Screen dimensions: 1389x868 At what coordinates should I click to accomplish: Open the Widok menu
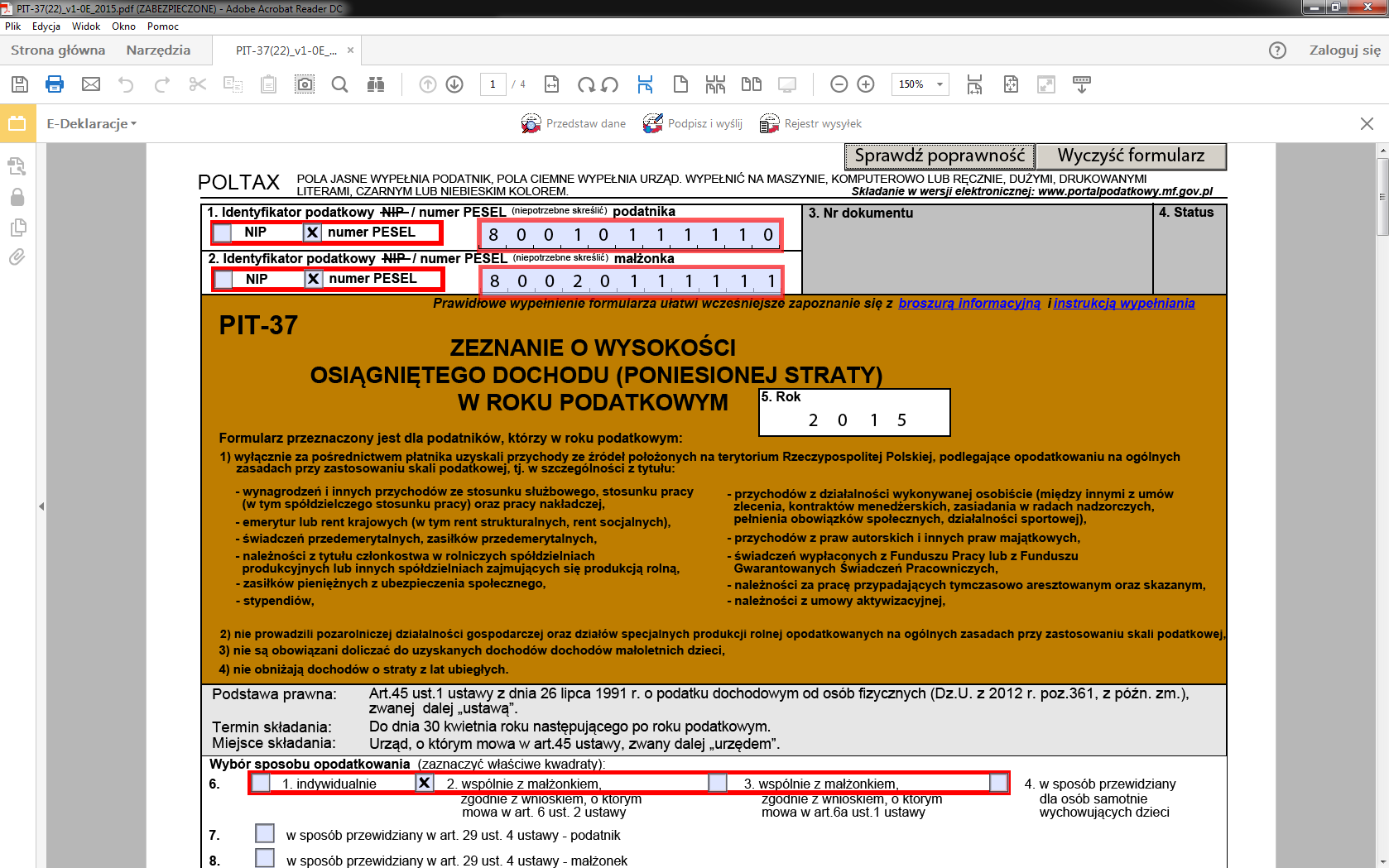(x=86, y=26)
